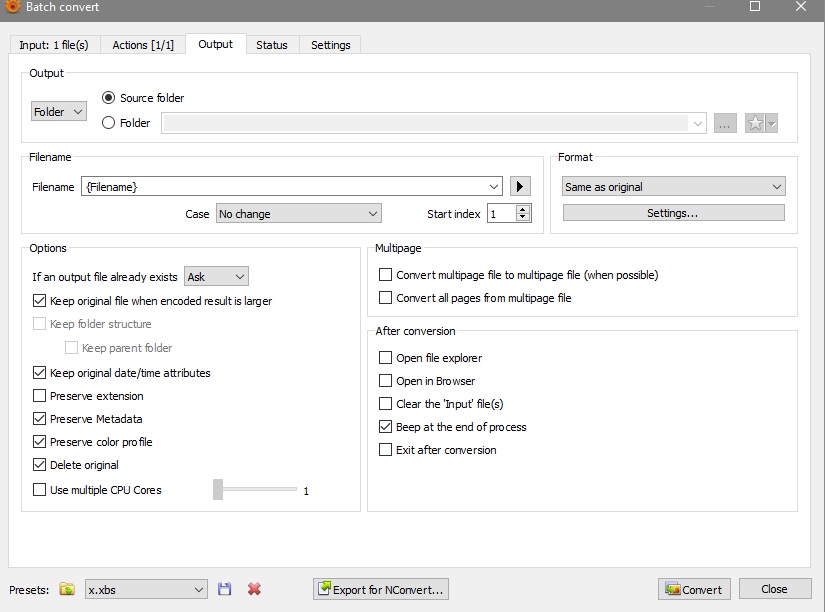This screenshot has height=612, width=825.
Task: Expand the Format dropdown 'Same as original'
Action: point(674,187)
